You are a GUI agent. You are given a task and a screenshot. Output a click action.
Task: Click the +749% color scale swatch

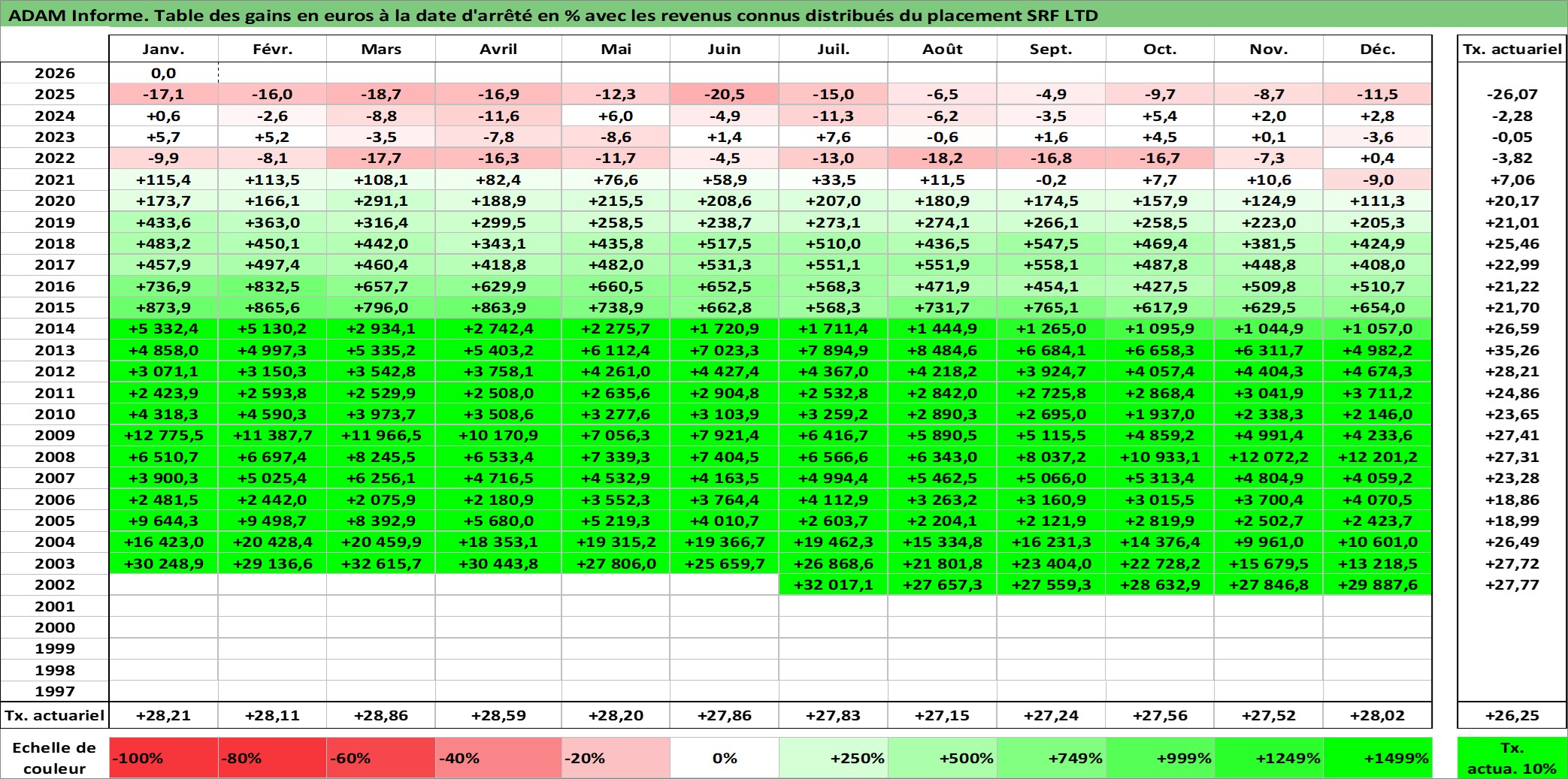pyautogui.click(x=1051, y=758)
